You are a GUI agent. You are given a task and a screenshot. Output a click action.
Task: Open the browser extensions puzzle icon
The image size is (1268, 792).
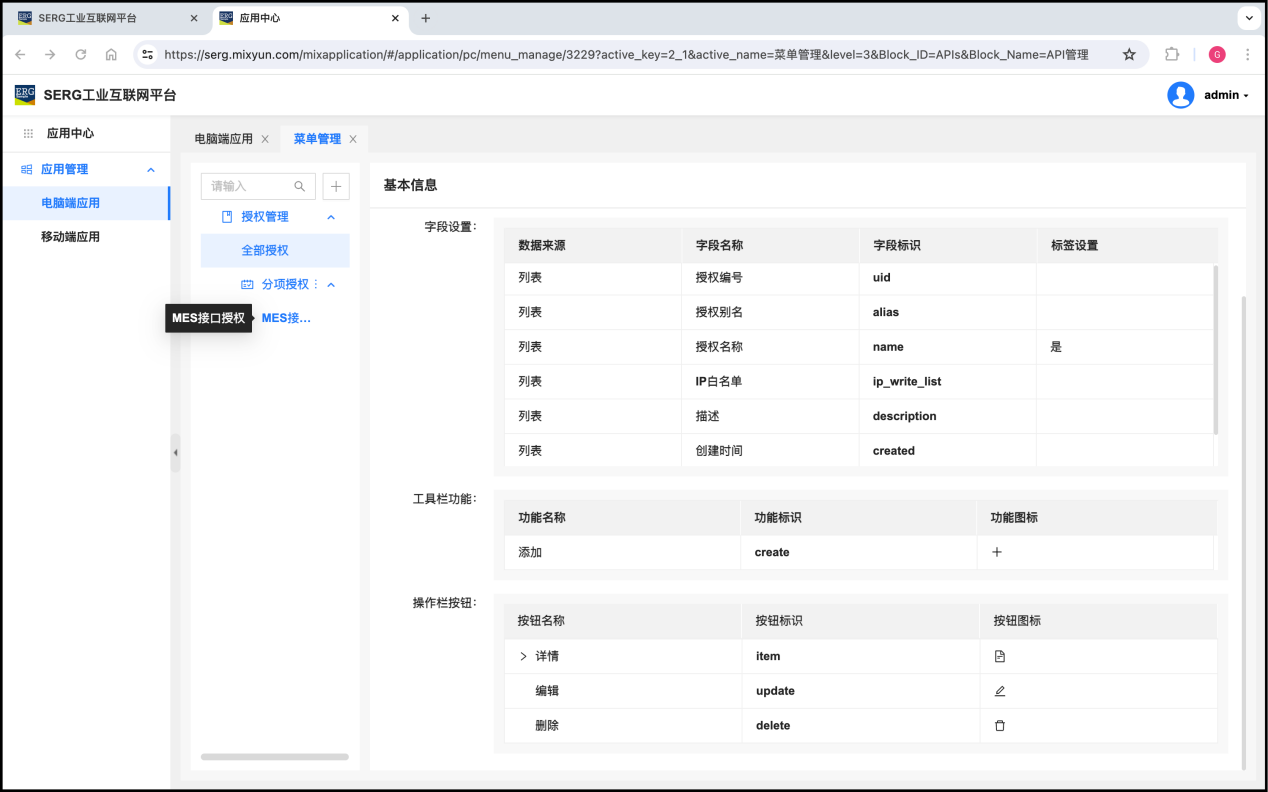[x=1172, y=54]
